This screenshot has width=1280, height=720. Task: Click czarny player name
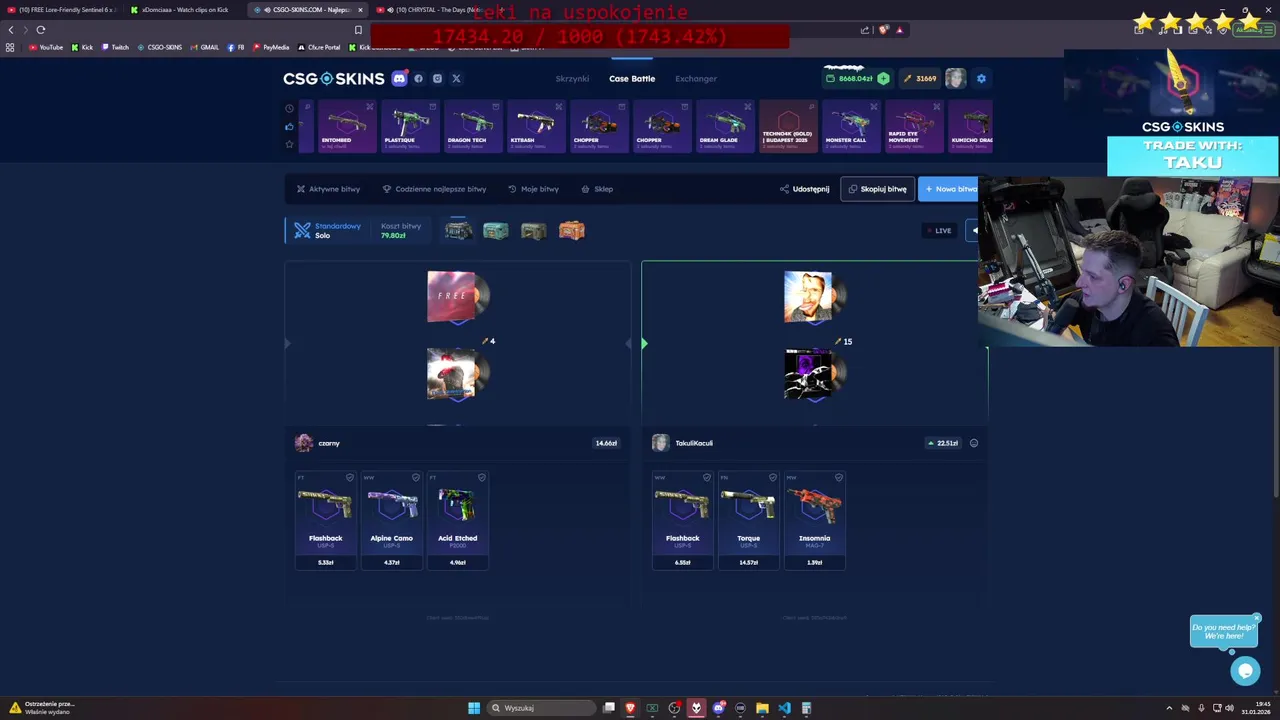(329, 443)
